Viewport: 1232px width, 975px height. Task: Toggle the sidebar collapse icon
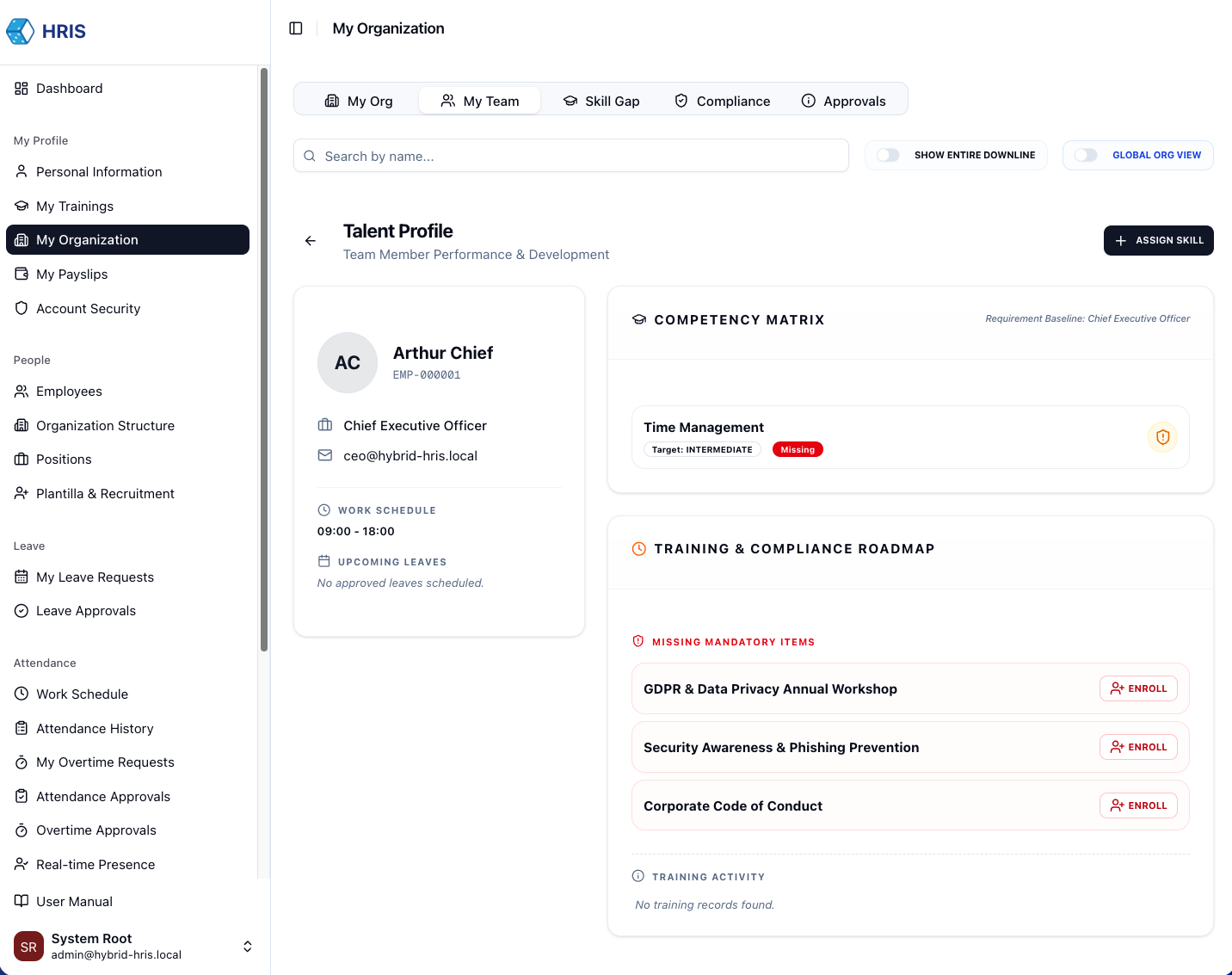tap(296, 28)
